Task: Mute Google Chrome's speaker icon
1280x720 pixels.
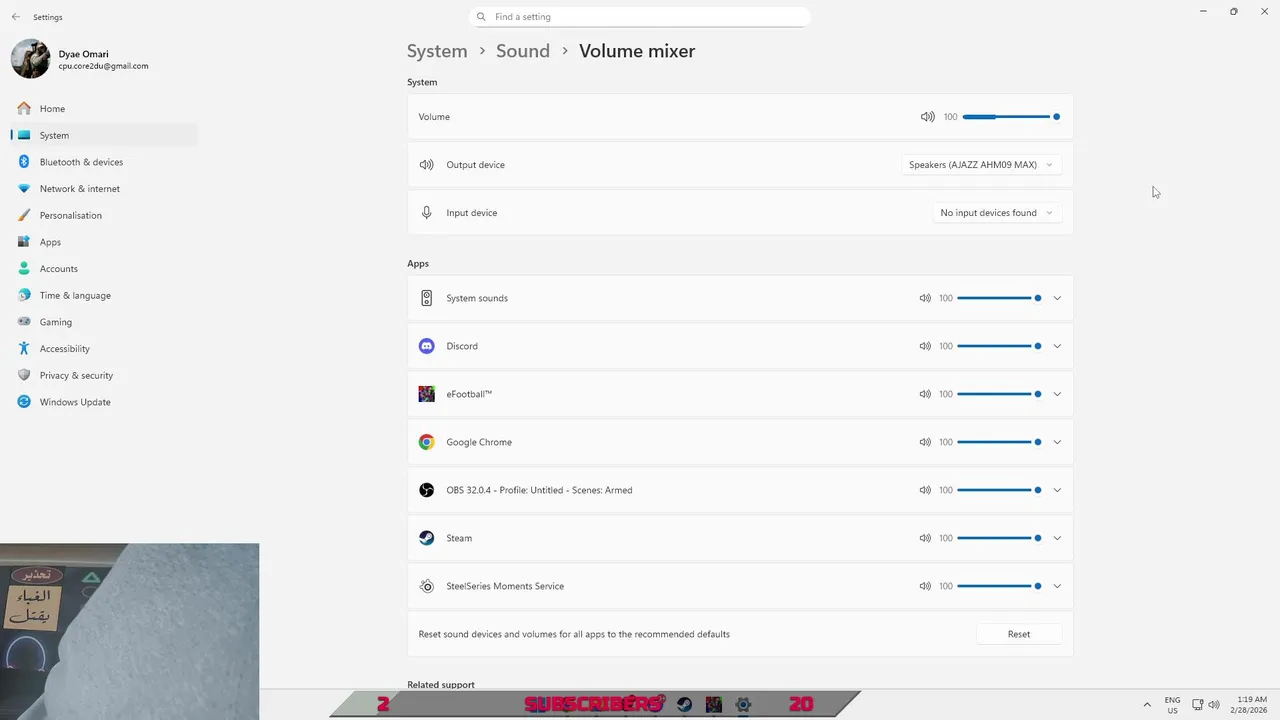Action: [x=925, y=442]
